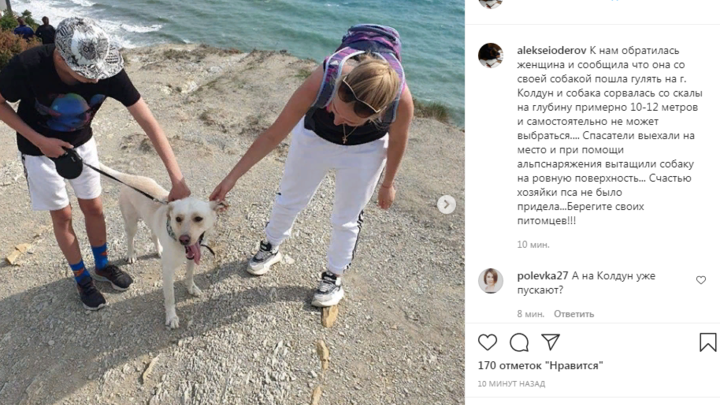
Task: Visit the alekseioderov username link
Action: coord(551,50)
